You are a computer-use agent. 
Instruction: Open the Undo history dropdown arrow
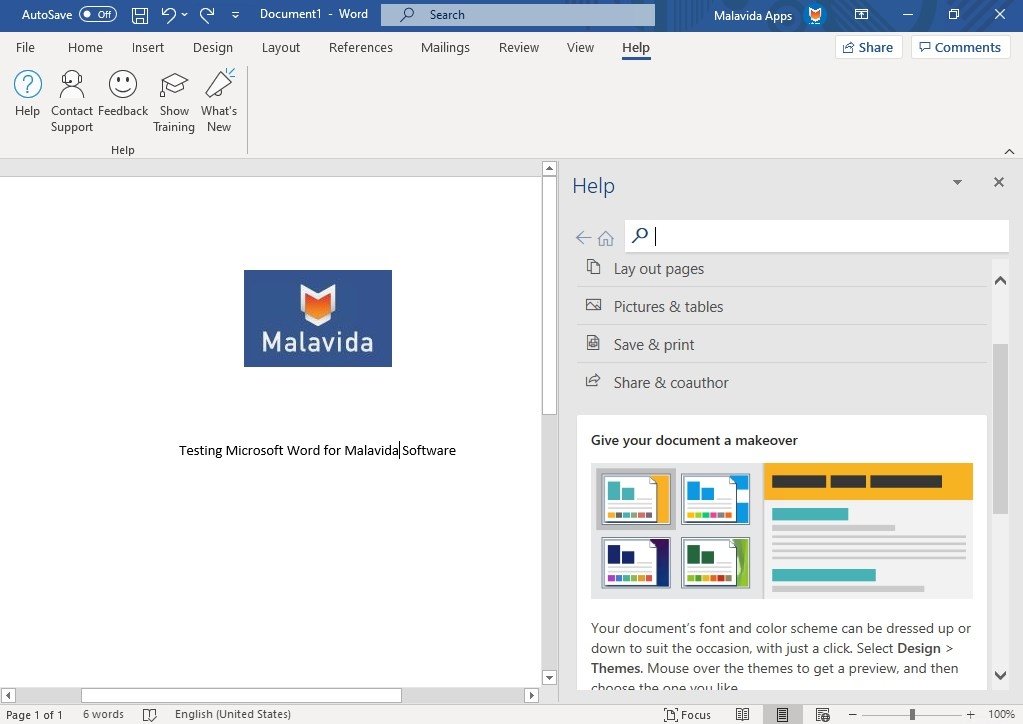(x=185, y=14)
